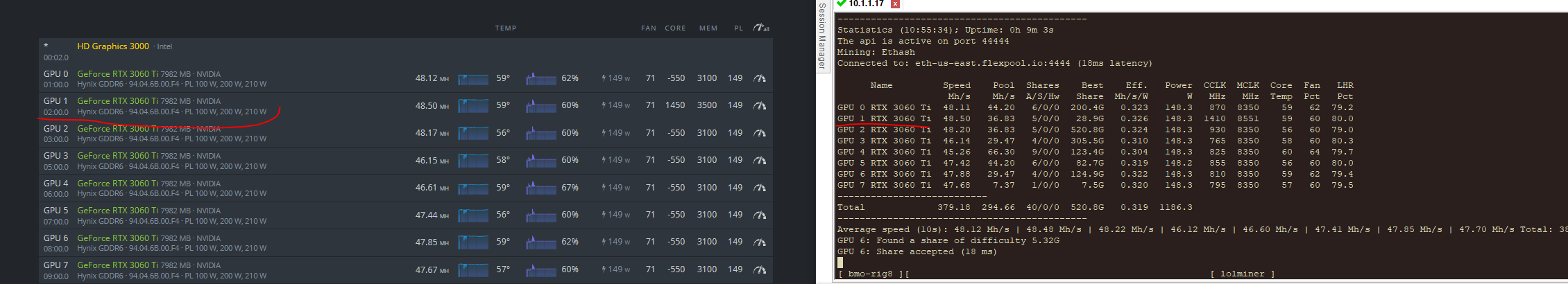Click GPU 5 GeForce RTX 3060 Ti name

pyautogui.click(x=117, y=211)
